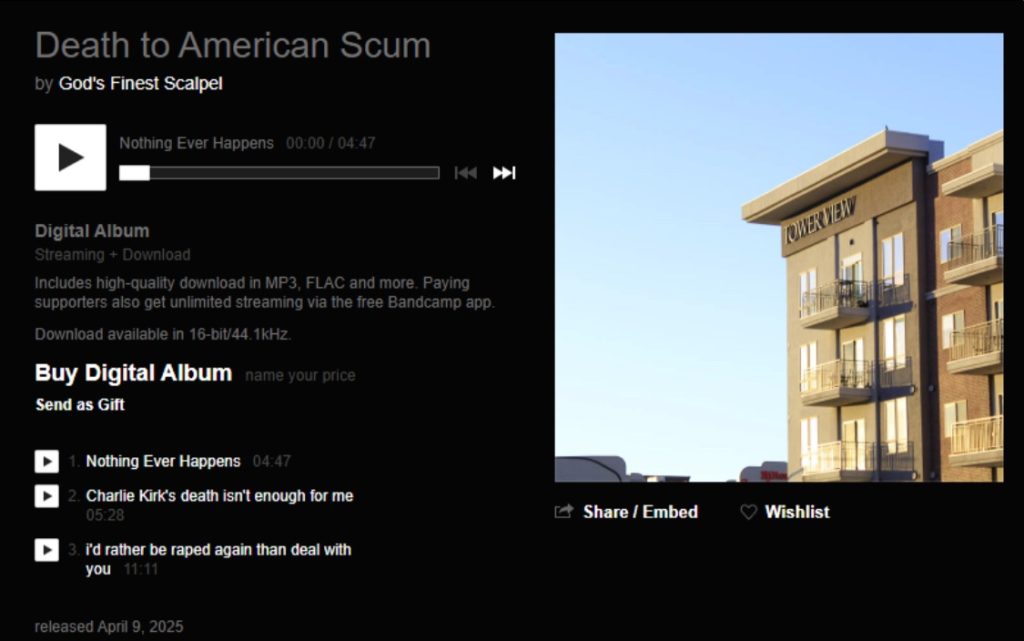Seek to the middle of the playback progress bar
Screen dimensions: 1024x641
pyautogui.click(x=279, y=173)
